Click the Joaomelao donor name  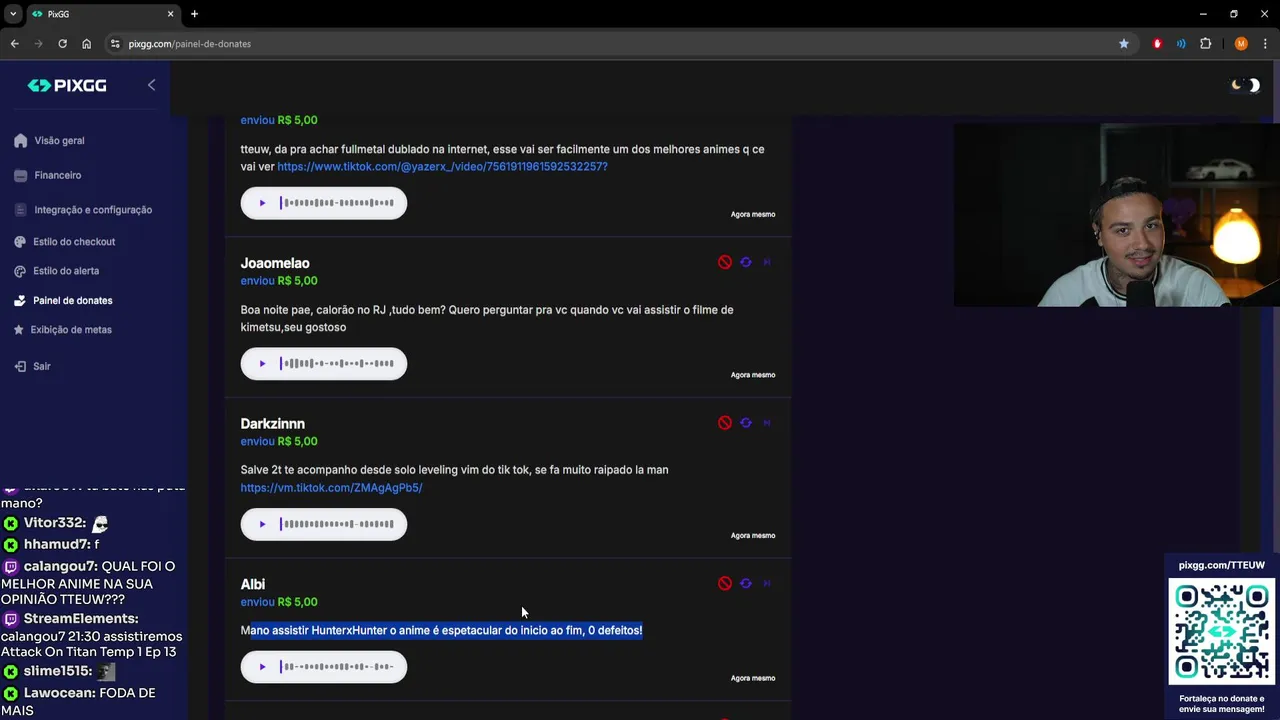275,263
